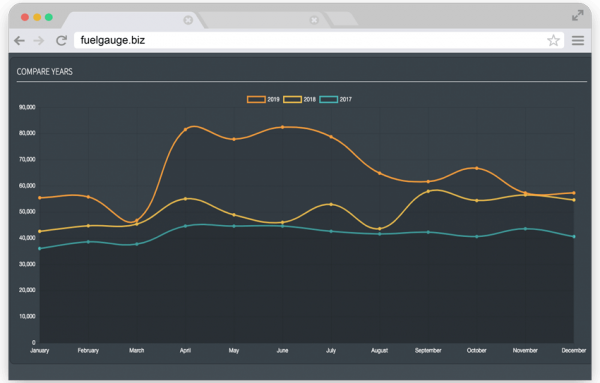The image size is (600, 383).
Task: Click the December axis label
Action: tap(574, 350)
